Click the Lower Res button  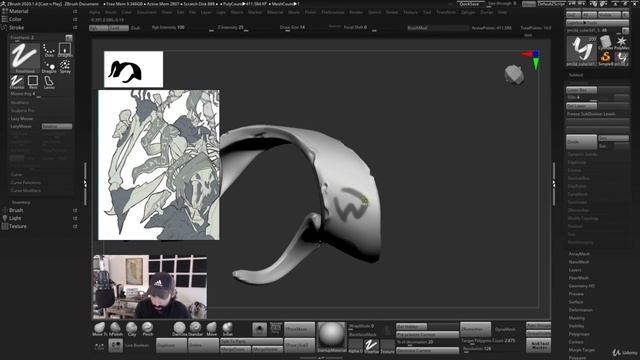click(x=582, y=89)
